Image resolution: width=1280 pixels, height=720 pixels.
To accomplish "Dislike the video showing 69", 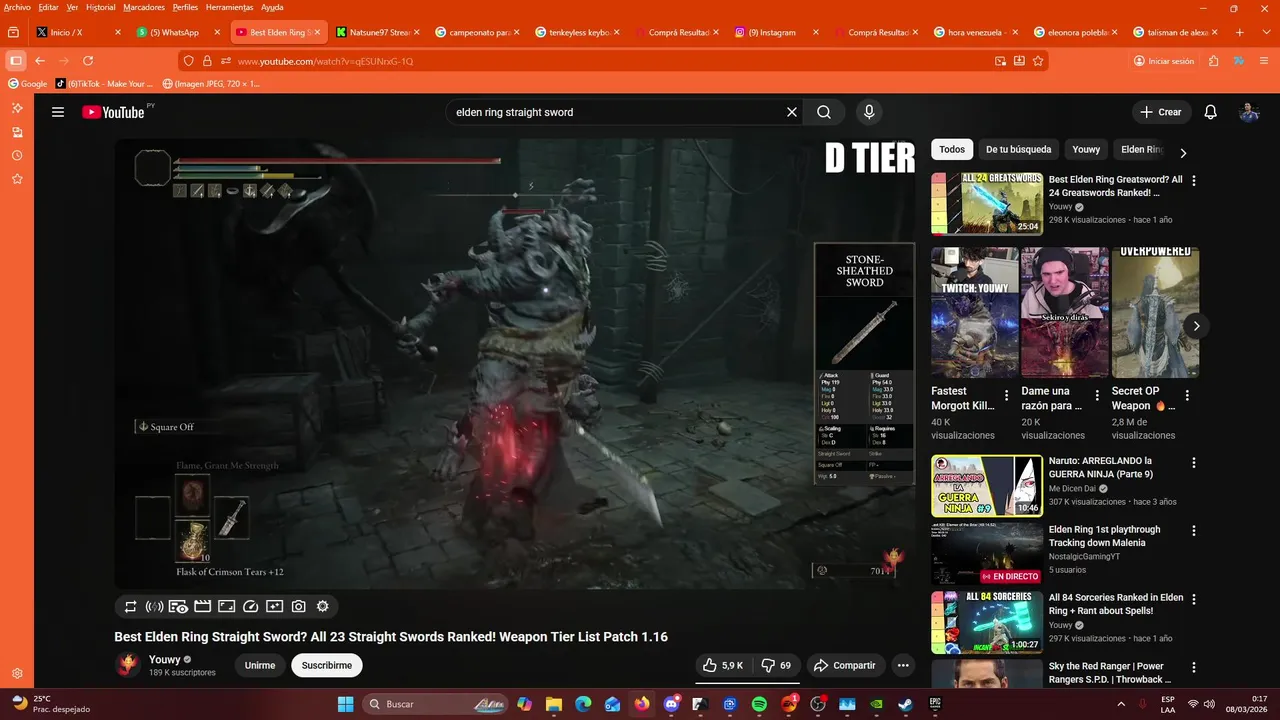I will [776, 665].
